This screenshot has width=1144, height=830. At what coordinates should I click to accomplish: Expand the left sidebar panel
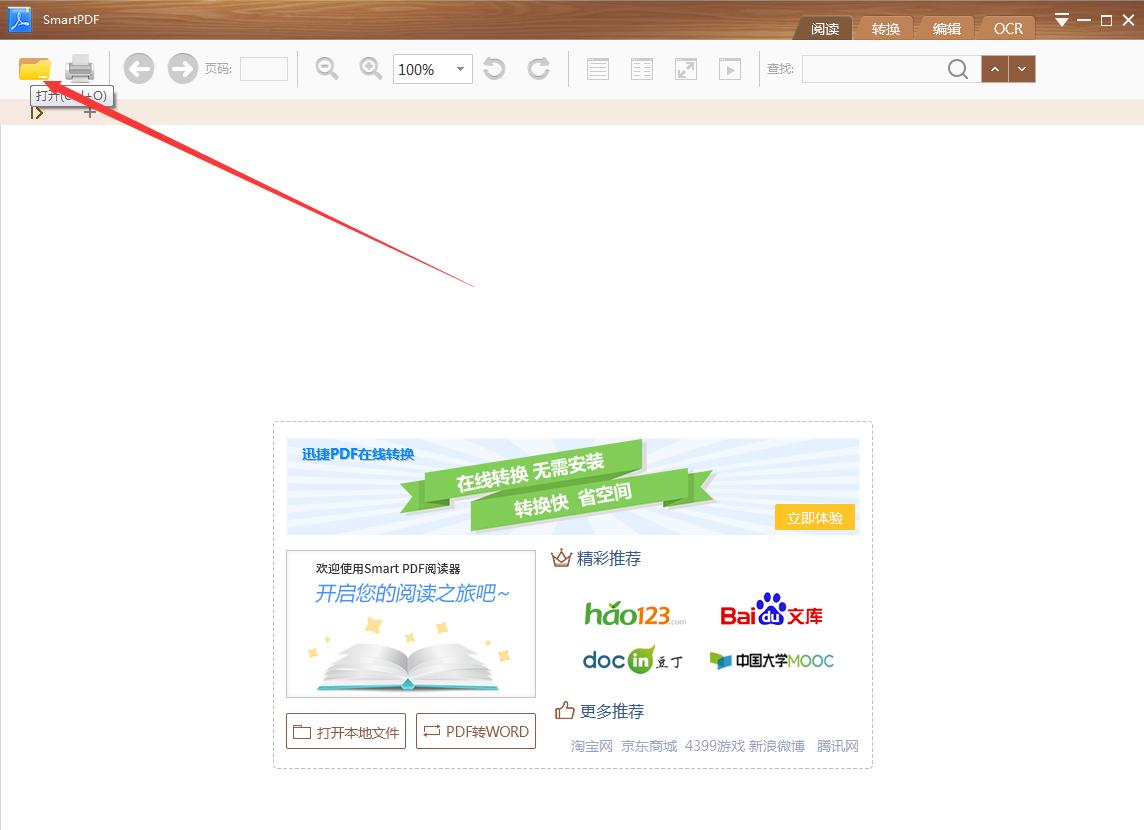click(x=36, y=113)
